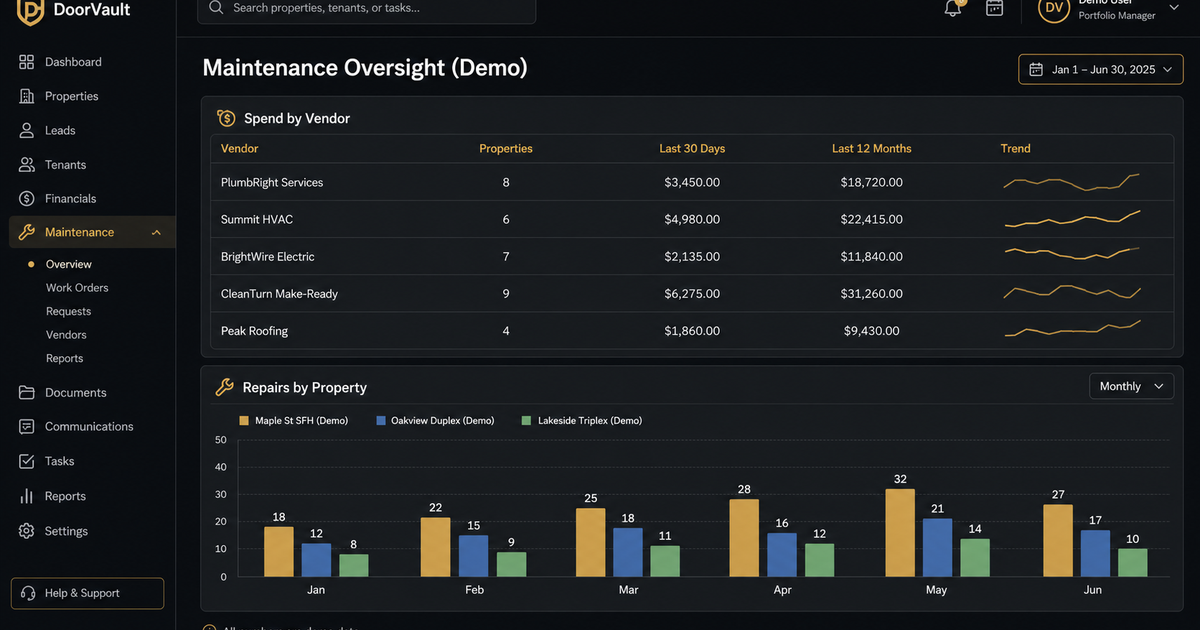Click Jan Oakview bar labeled 12
The image size is (1200, 630).
(x=316, y=560)
